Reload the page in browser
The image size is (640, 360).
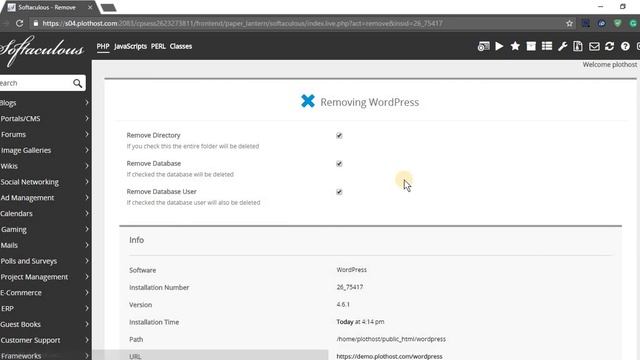tap(19, 23)
